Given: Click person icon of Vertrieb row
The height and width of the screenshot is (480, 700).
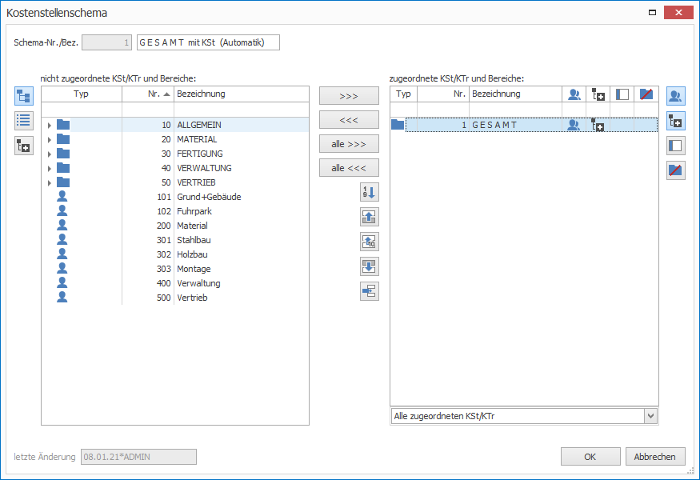Looking at the screenshot, I should click(62, 297).
